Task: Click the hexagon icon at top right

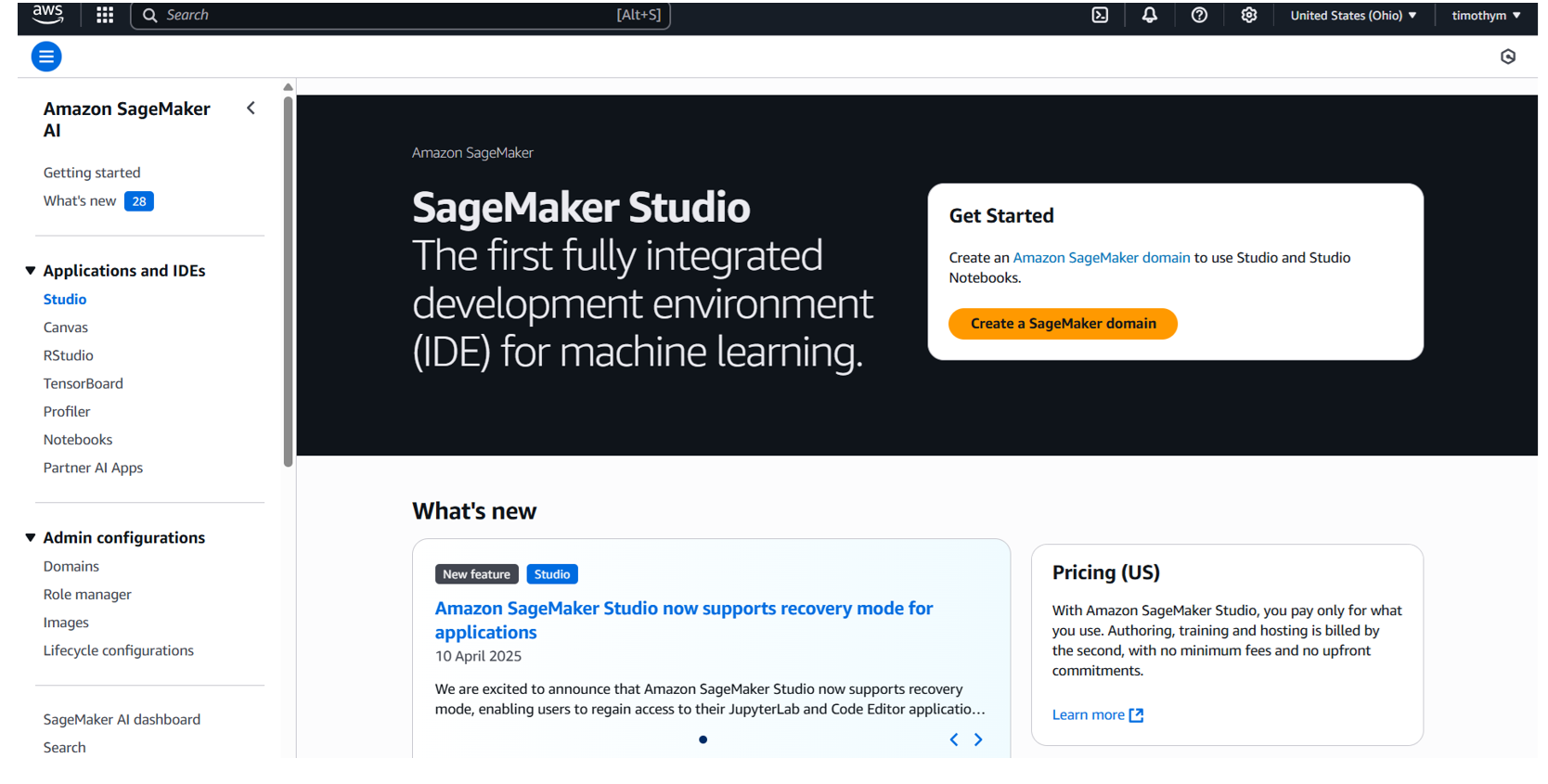Action: tap(1508, 57)
